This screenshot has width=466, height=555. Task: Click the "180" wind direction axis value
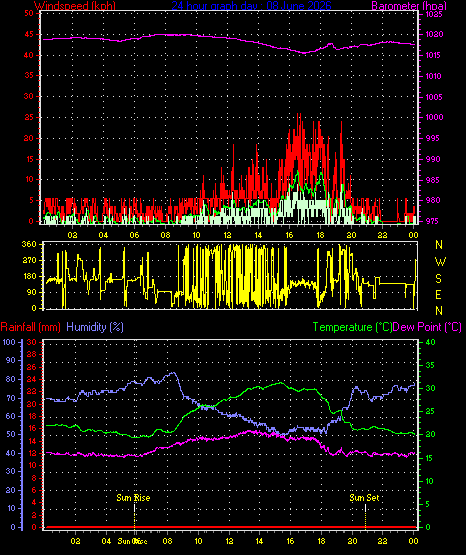click(x=29, y=276)
